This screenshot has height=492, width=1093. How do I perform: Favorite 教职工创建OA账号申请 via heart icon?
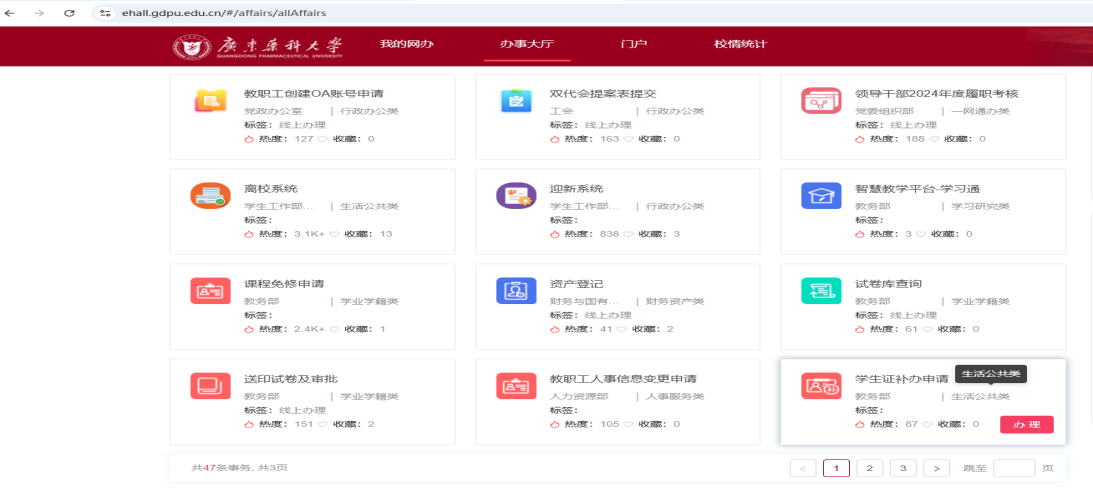click(x=323, y=139)
